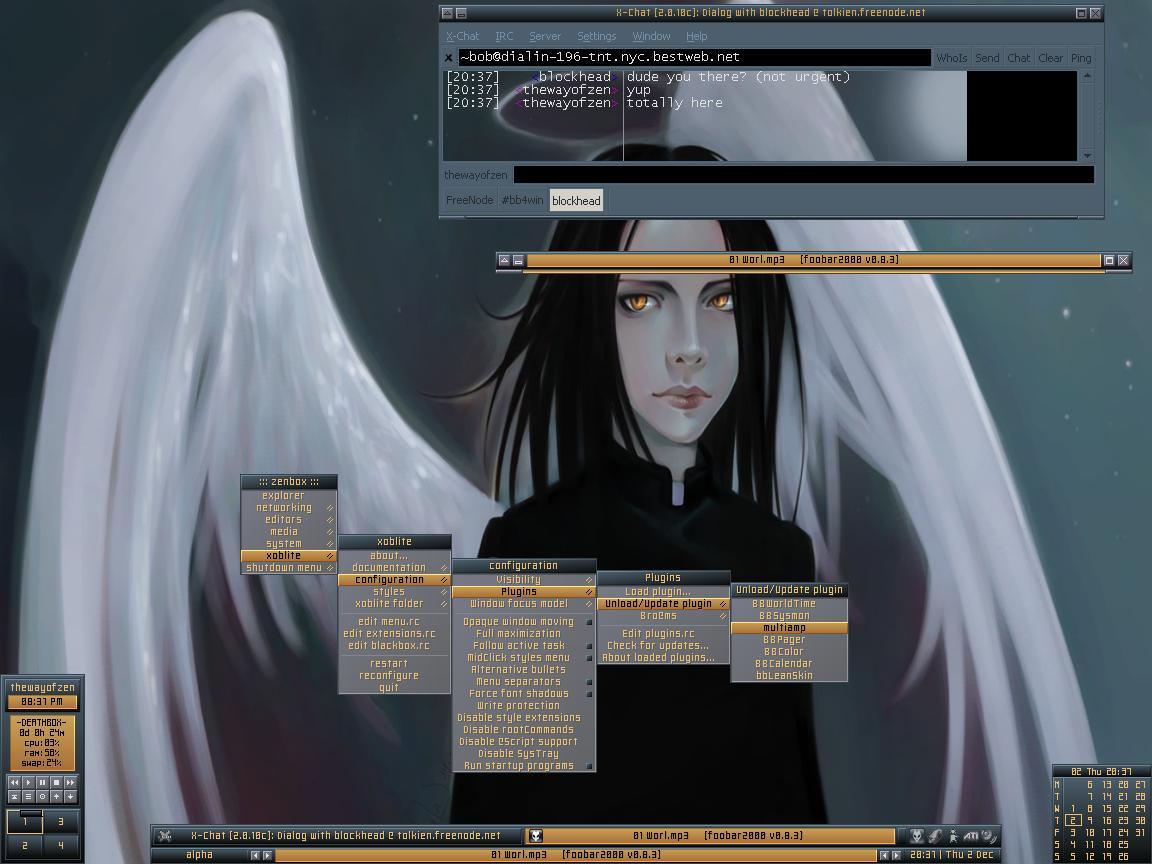Switch to workspace 3 in the pager
This screenshot has height=864, width=1152.
pos(61,822)
